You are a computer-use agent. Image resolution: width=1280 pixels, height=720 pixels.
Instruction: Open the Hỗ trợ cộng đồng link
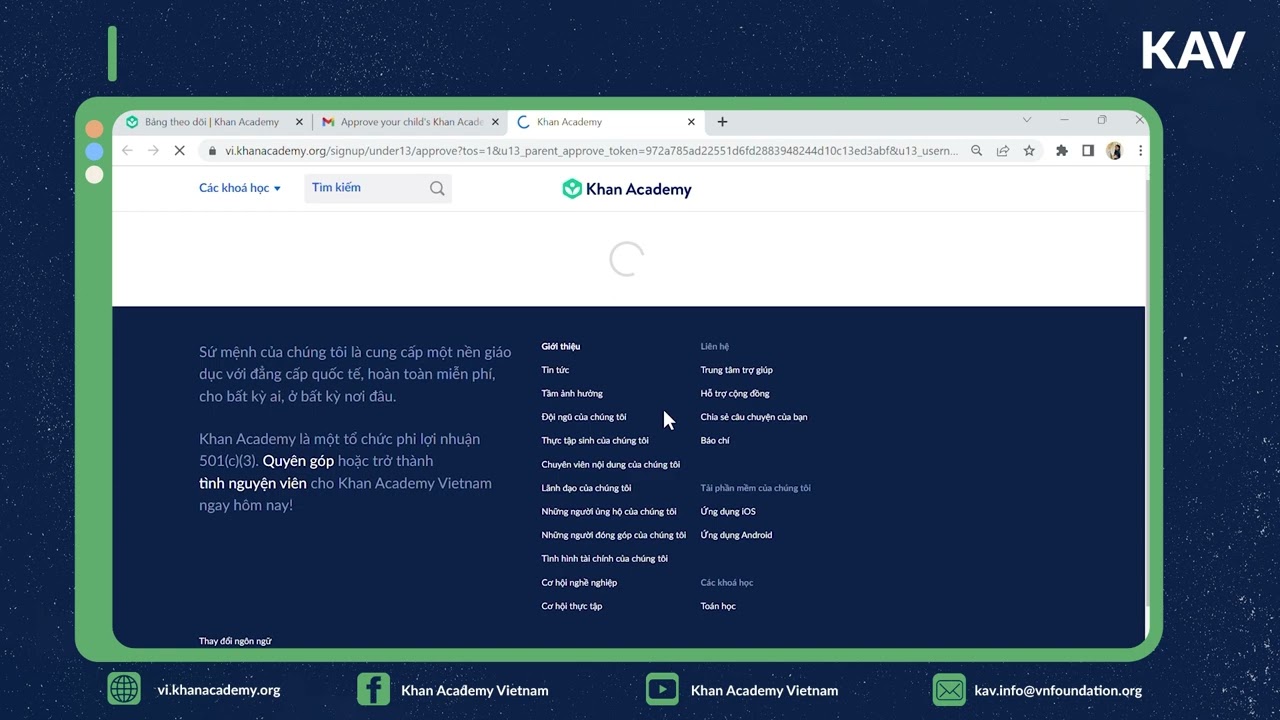click(x=735, y=394)
